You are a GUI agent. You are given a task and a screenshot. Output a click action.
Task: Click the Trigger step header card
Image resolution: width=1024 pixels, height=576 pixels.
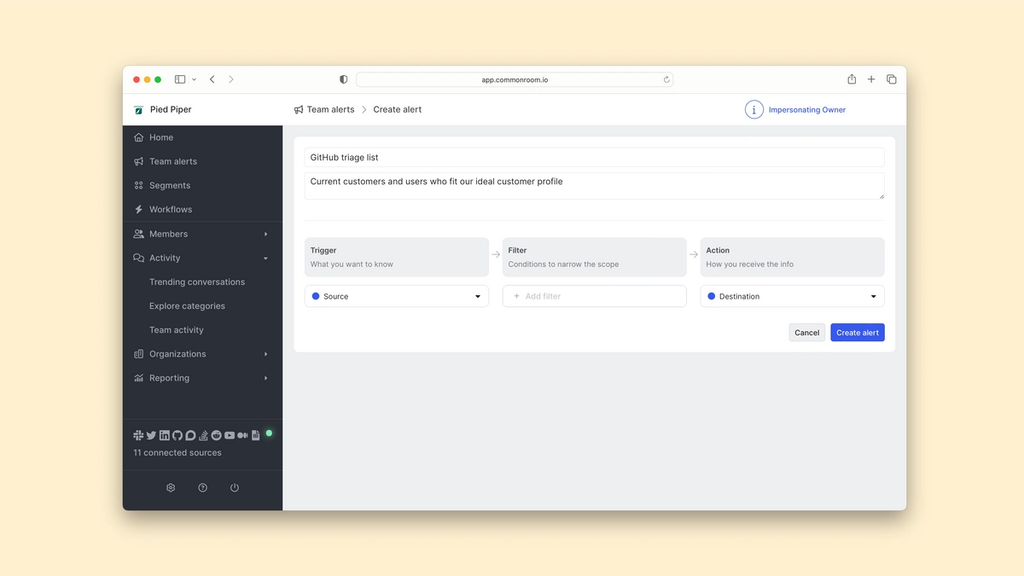tap(396, 257)
